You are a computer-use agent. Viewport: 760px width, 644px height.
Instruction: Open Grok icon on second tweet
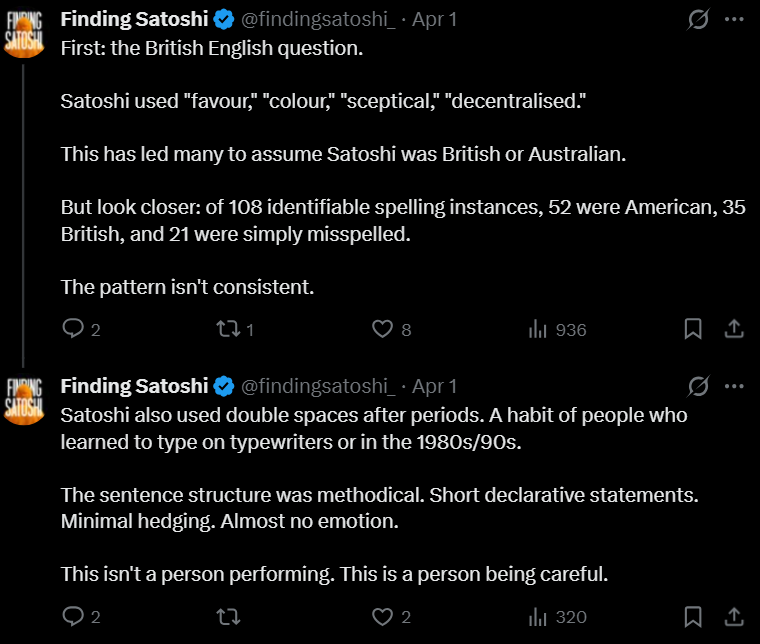pos(699,386)
